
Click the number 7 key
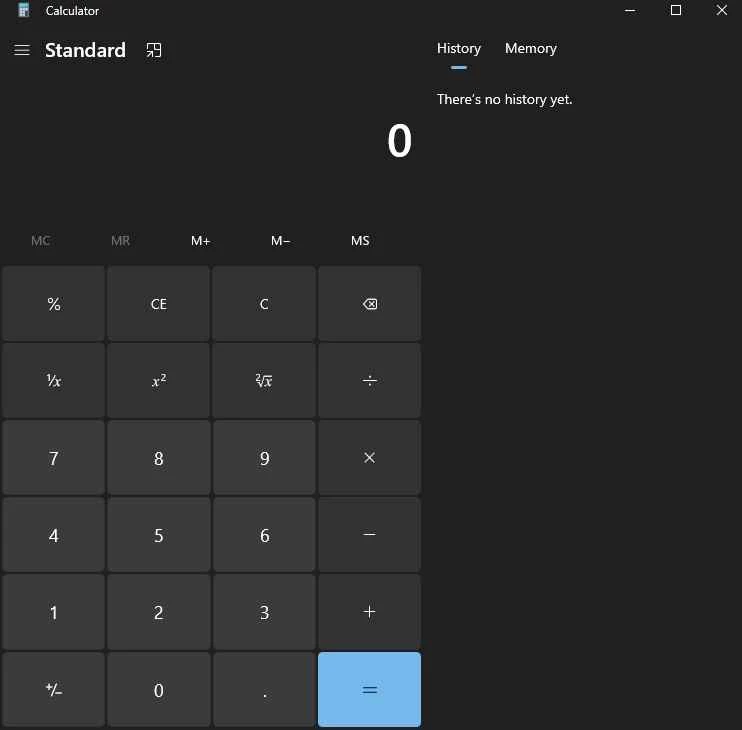tap(54, 458)
